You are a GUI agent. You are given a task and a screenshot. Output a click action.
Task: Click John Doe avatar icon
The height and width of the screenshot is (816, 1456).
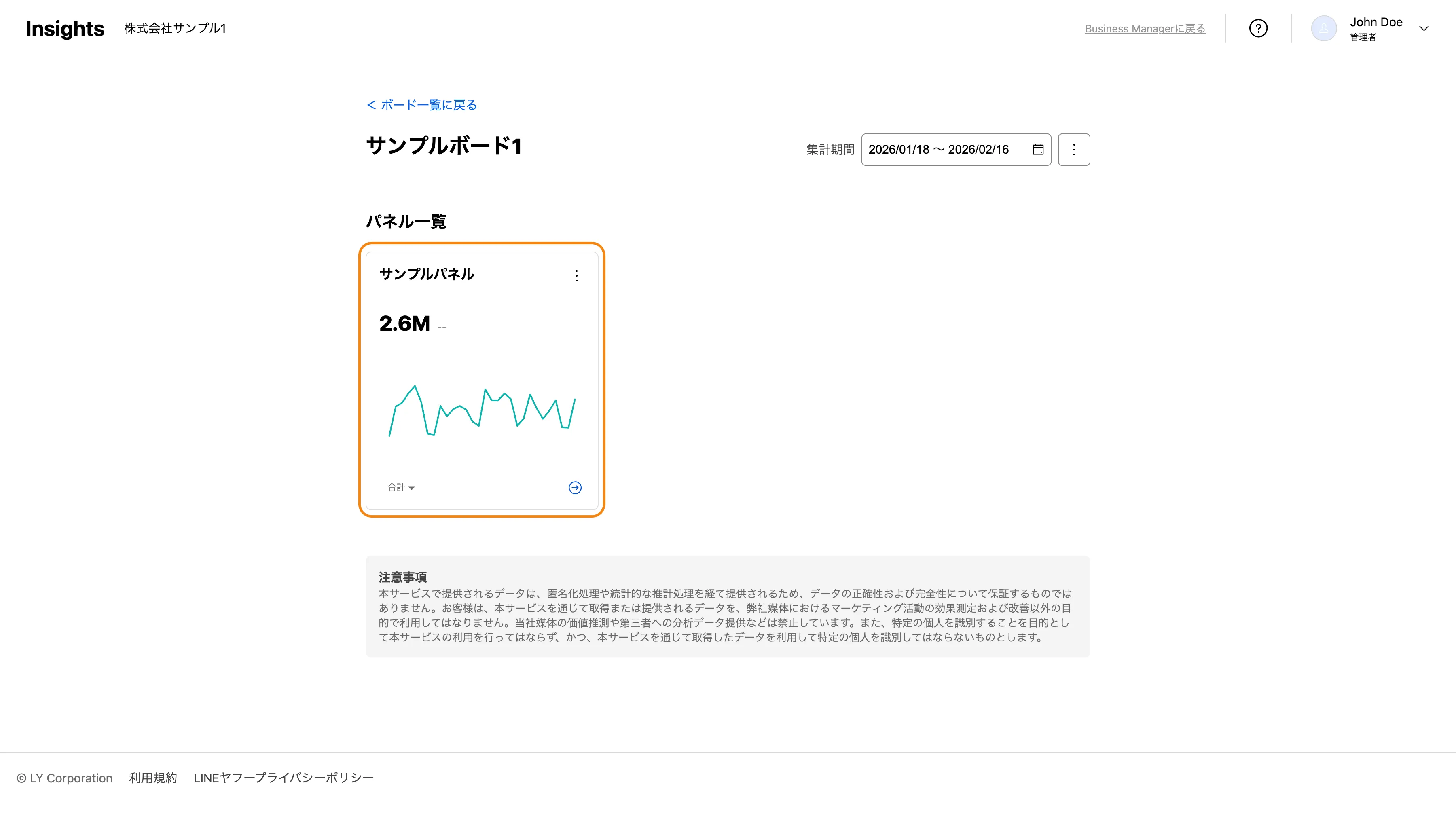[1323, 28]
